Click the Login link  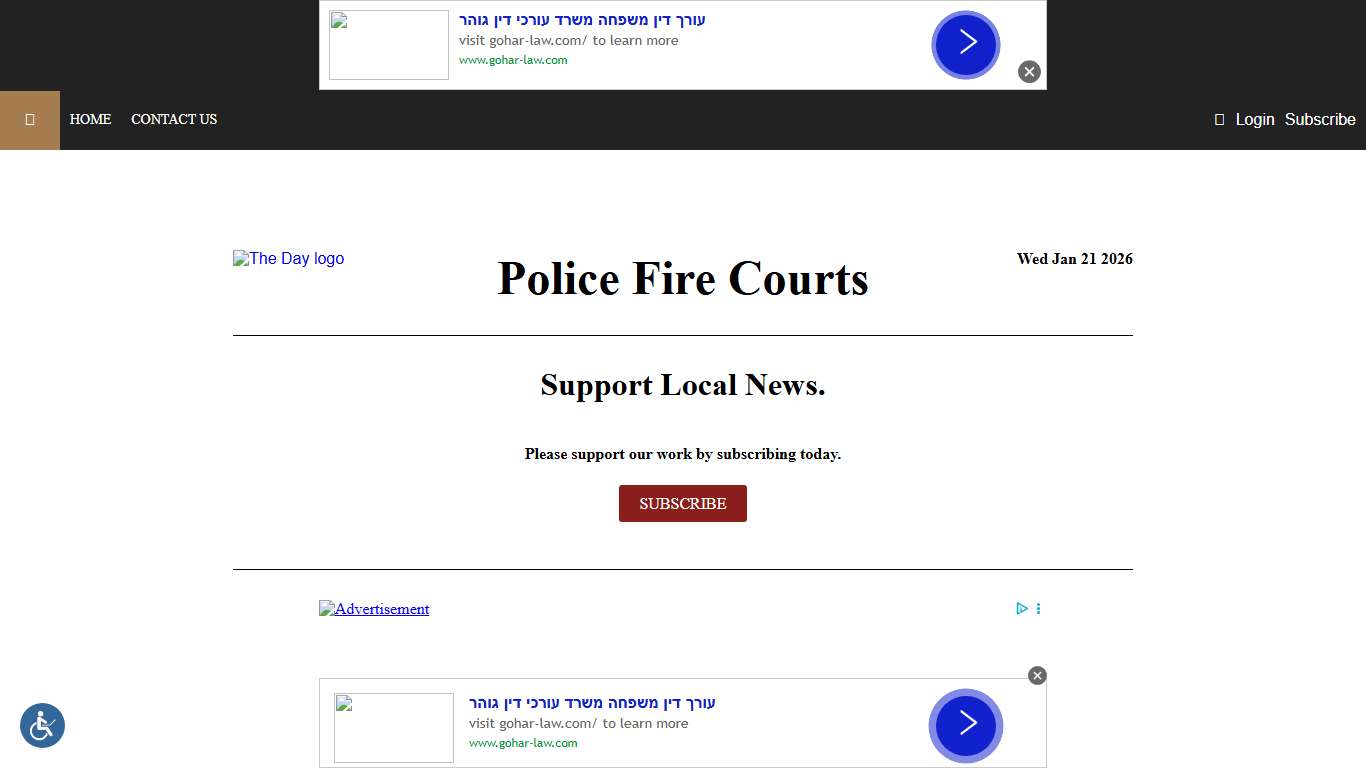click(x=1255, y=119)
